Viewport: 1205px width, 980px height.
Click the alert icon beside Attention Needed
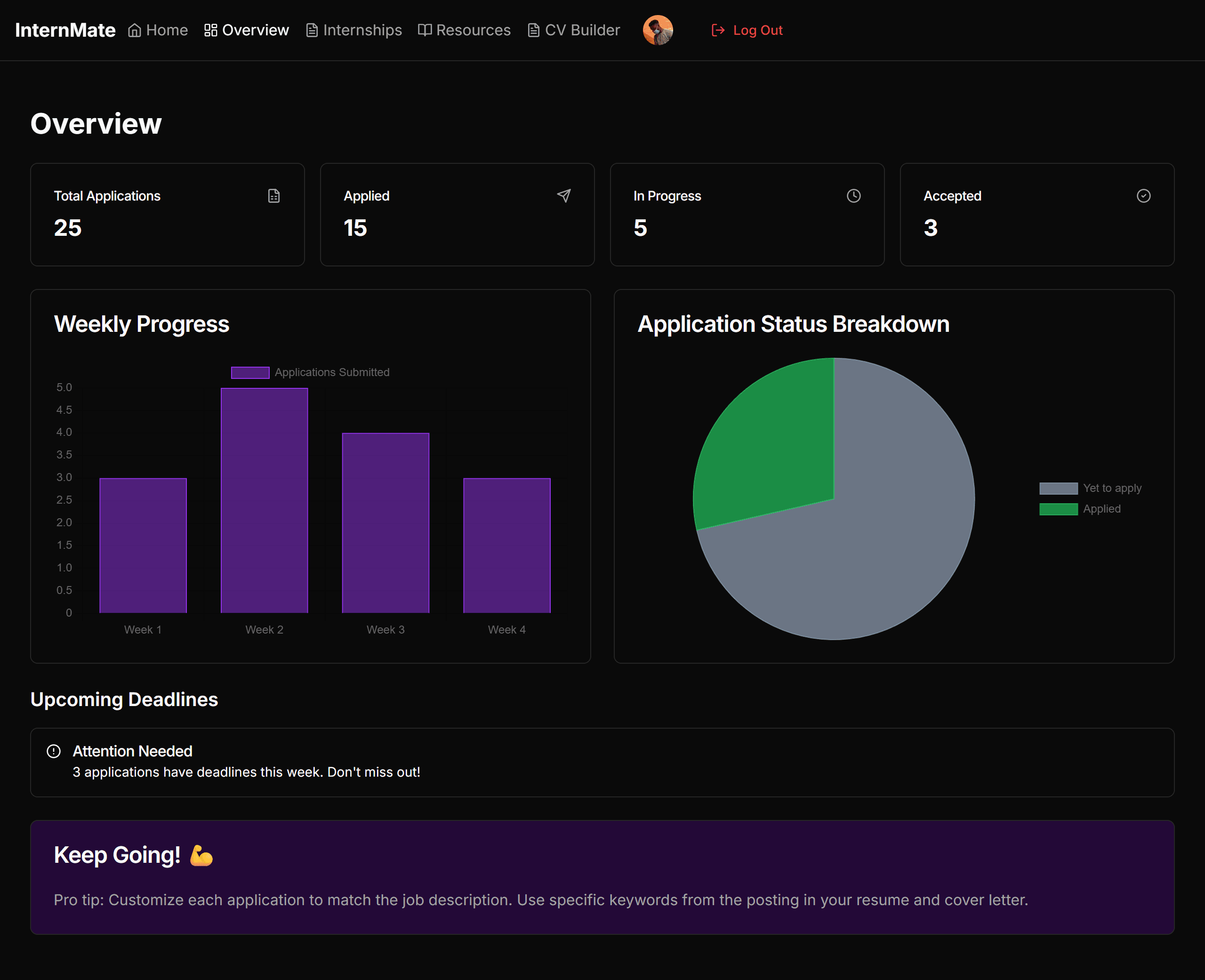53,751
